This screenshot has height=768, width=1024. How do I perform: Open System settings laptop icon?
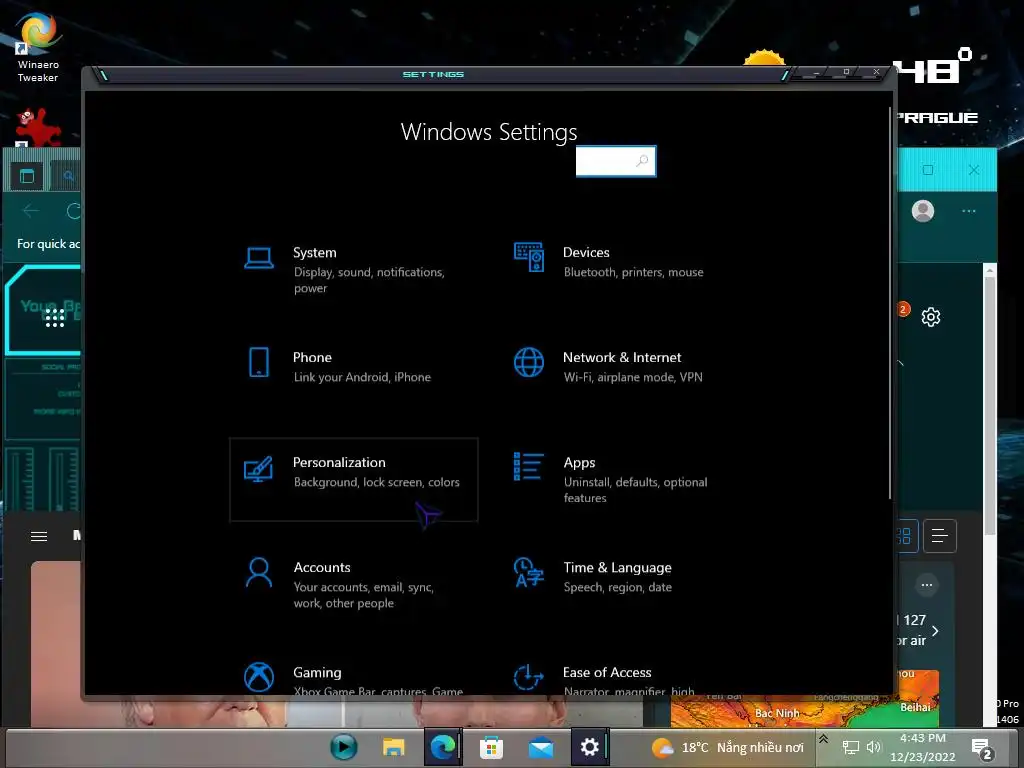click(259, 258)
